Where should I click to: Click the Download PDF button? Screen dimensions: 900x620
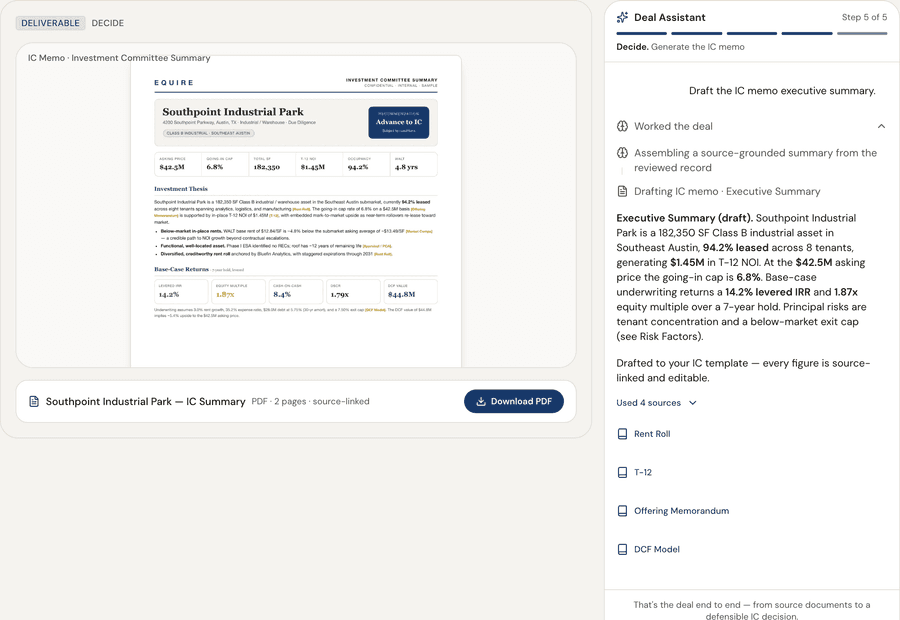point(514,401)
